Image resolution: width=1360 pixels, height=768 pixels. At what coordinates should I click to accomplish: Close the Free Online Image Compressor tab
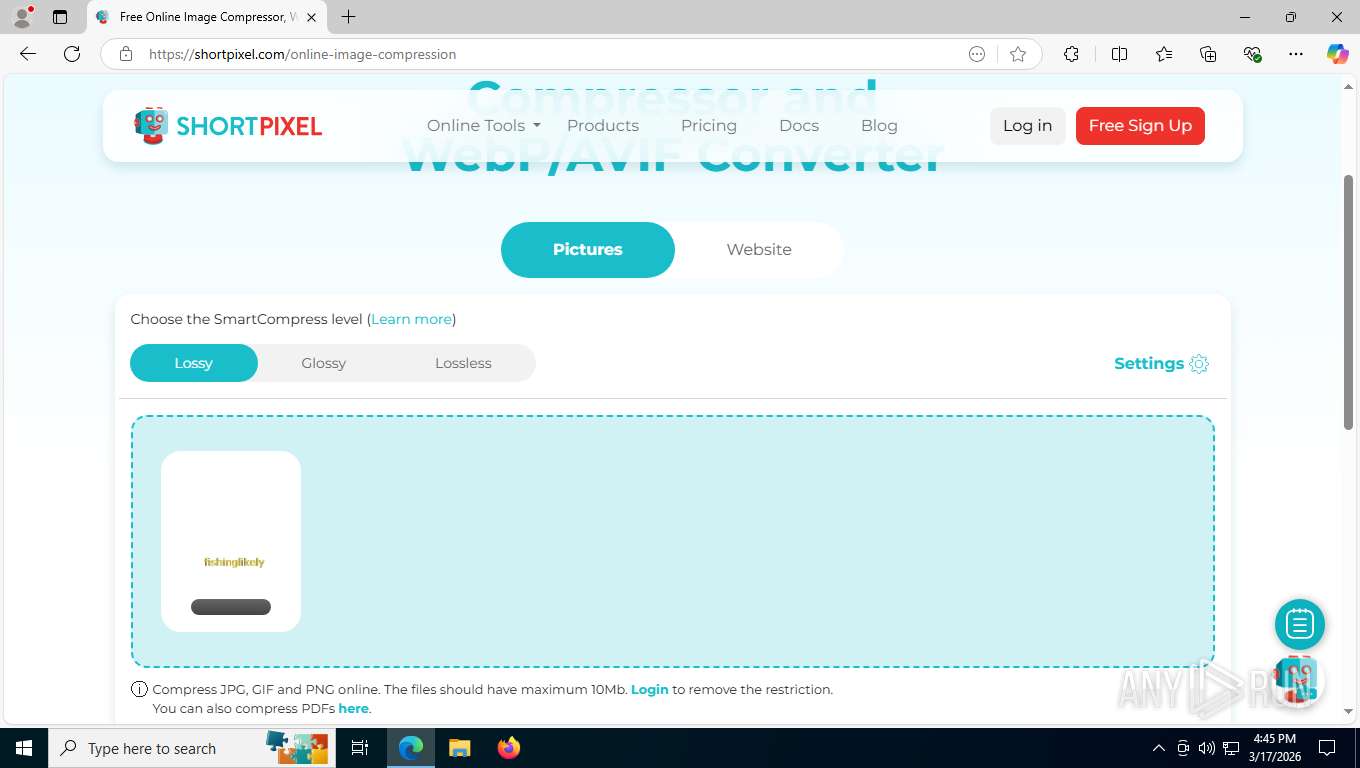(x=312, y=17)
